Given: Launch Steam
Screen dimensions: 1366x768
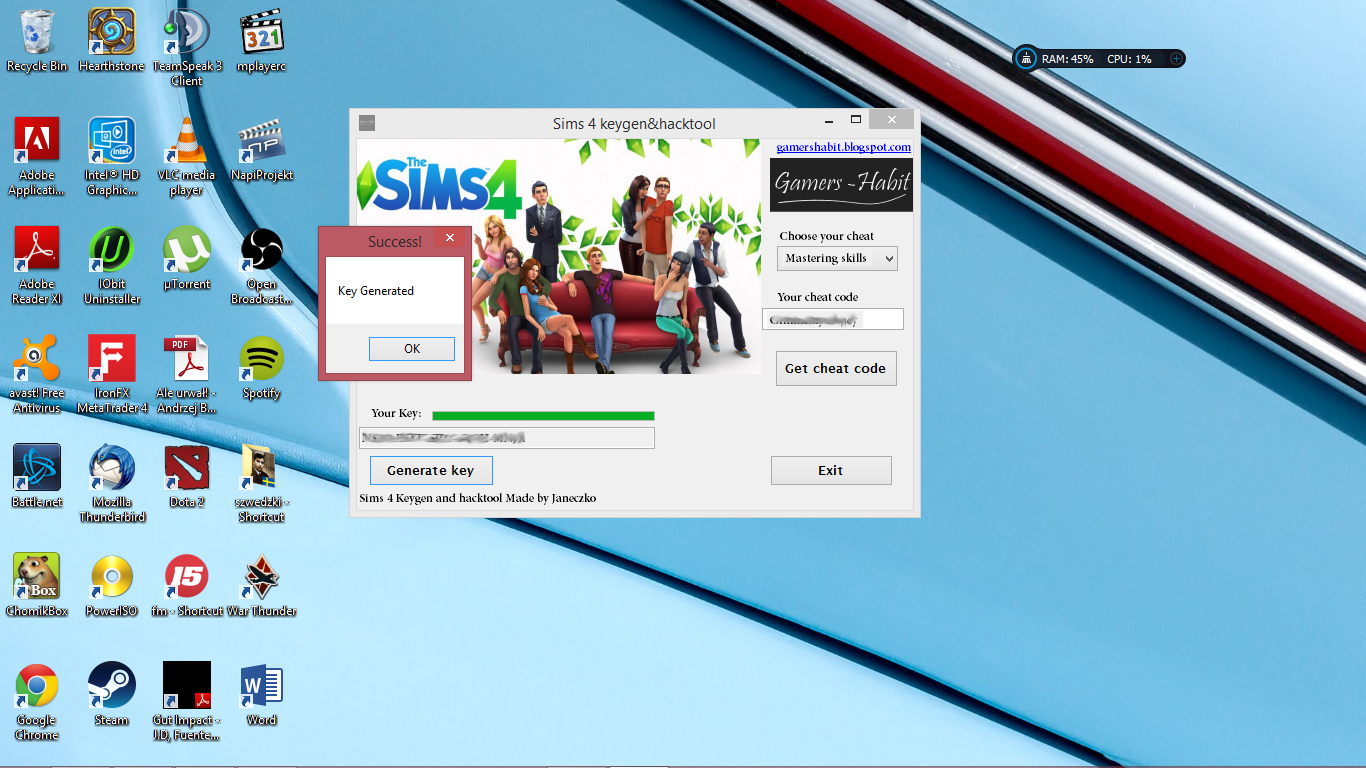Looking at the screenshot, I should pyautogui.click(x=111, y=688).
